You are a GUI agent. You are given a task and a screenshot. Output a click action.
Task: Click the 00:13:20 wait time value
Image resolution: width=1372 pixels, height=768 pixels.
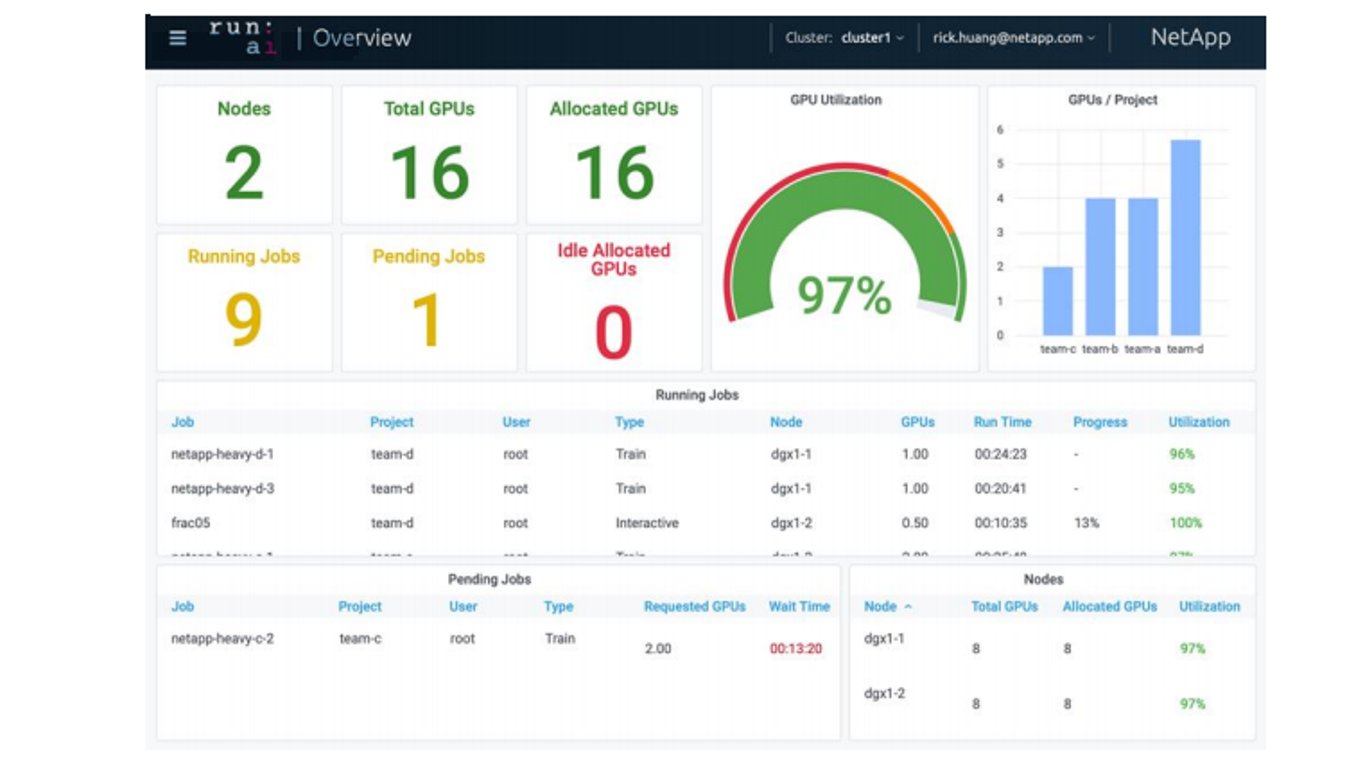[x=796, y=649]
